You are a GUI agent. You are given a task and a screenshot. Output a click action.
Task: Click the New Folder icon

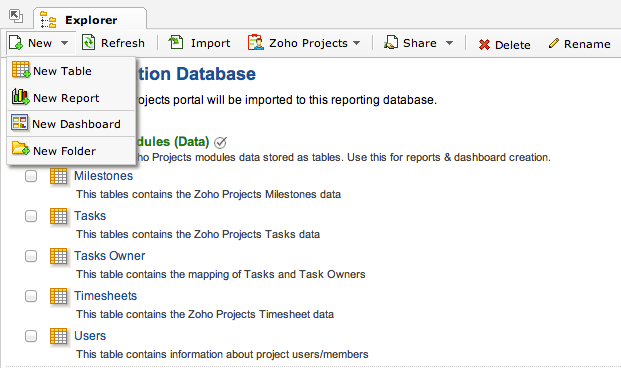tap(21, 149)
